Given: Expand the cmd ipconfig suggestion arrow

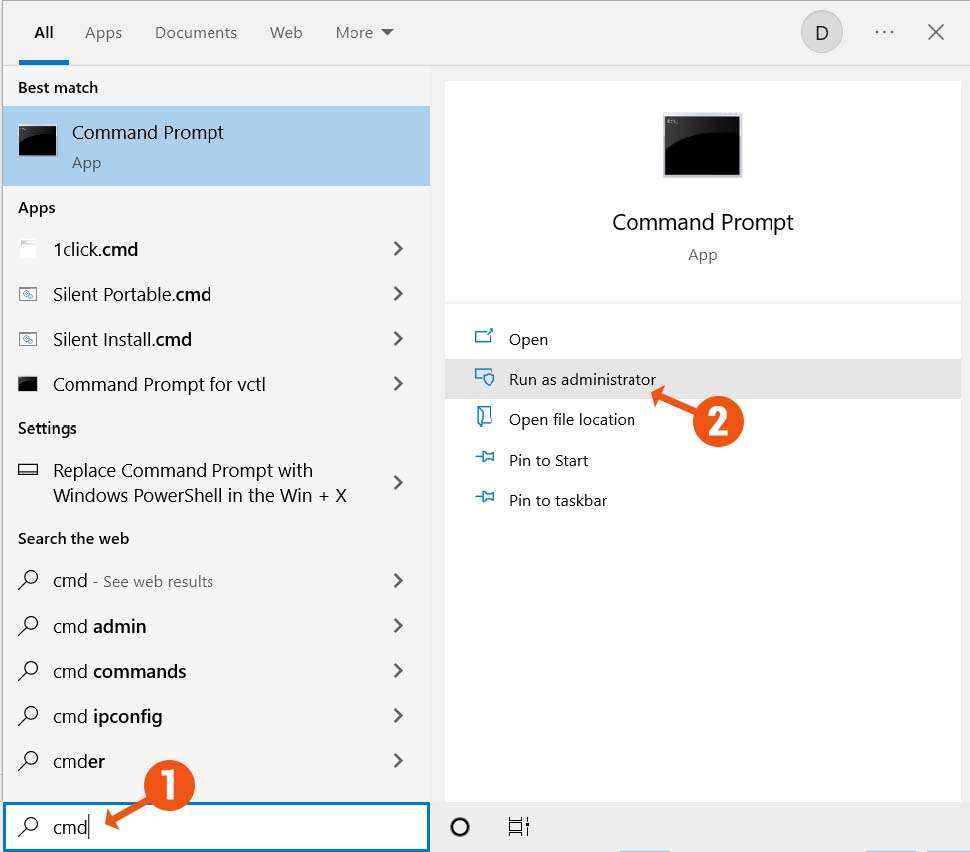Looking at the screenshot, I should pyautogui.click(x=398, y=716).
